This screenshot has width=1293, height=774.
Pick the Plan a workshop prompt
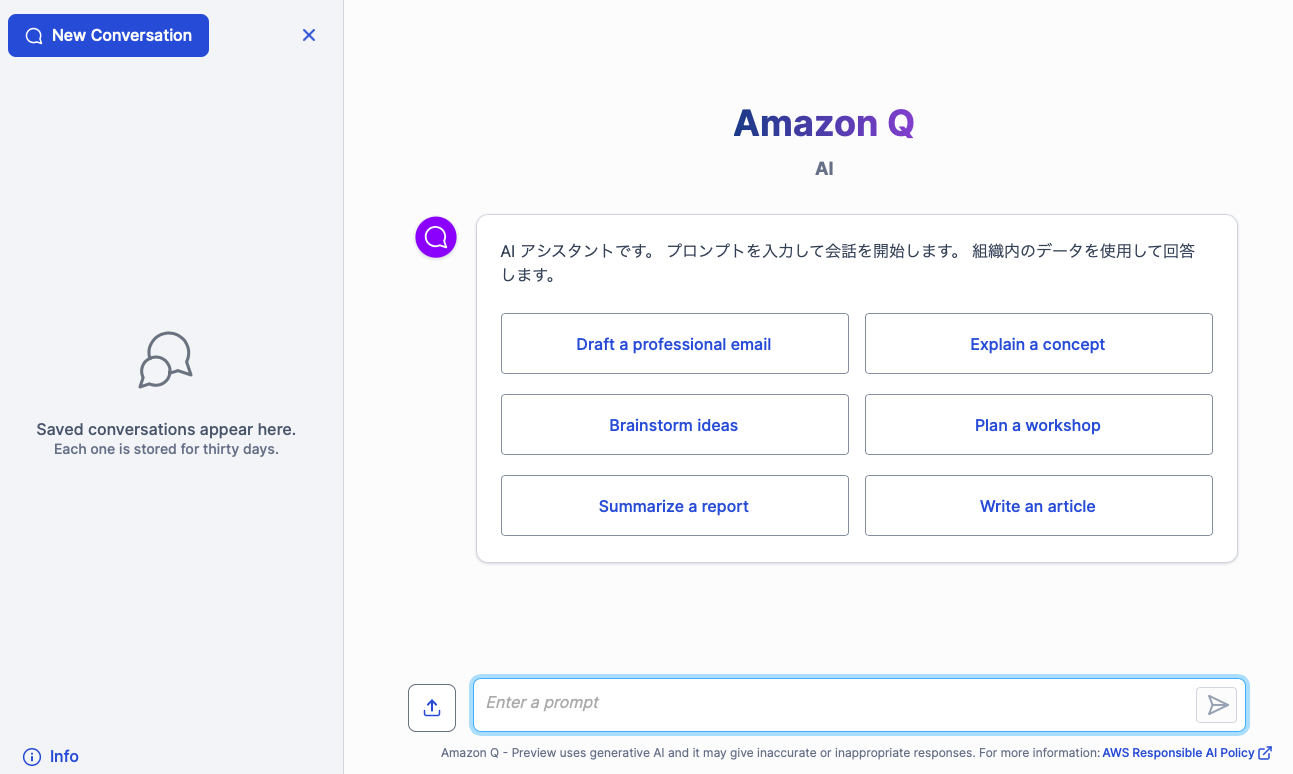click(1038, 425)
